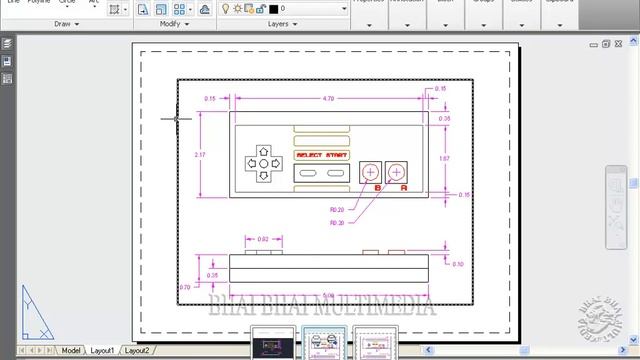Screen dimensions: 640x360
Task: Step to previous layout tab arrow
Action: [31, 350]
